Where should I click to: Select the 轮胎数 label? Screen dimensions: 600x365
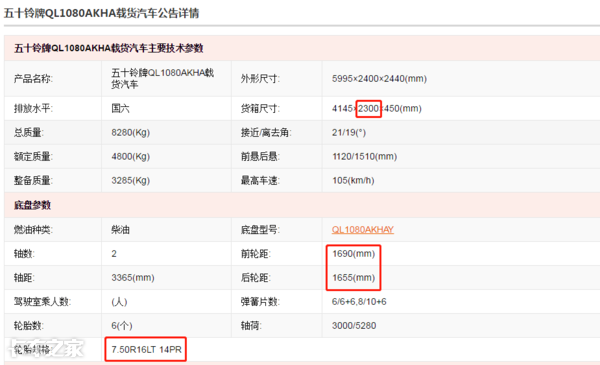[x=29, y=326]
